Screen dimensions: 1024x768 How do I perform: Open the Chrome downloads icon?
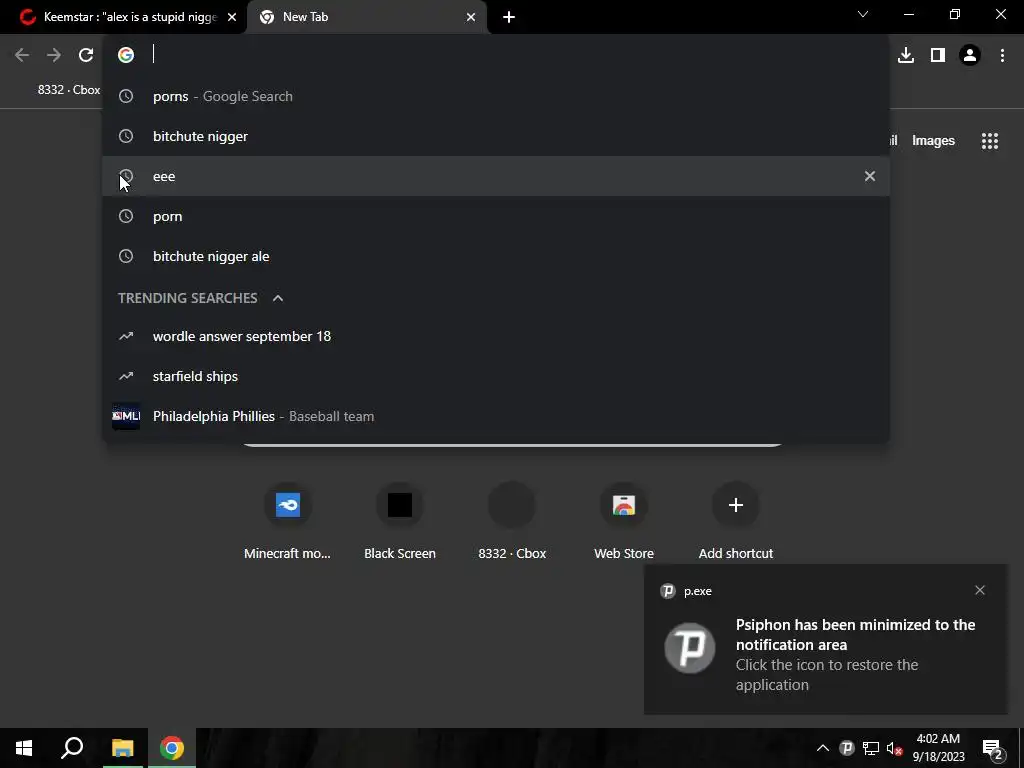point(906,55)
